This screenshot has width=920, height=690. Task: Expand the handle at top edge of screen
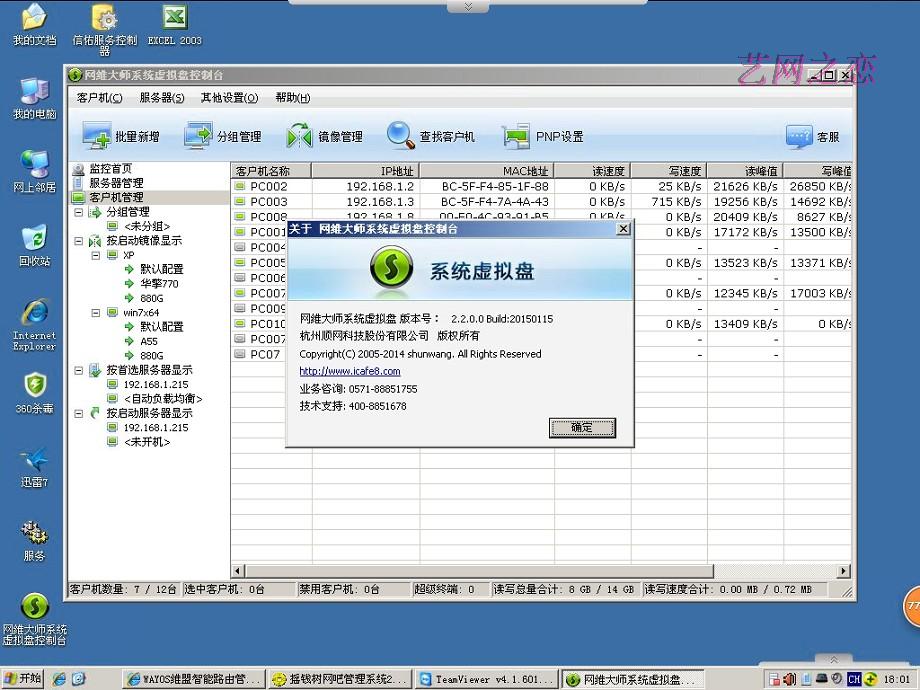[468, 6]
